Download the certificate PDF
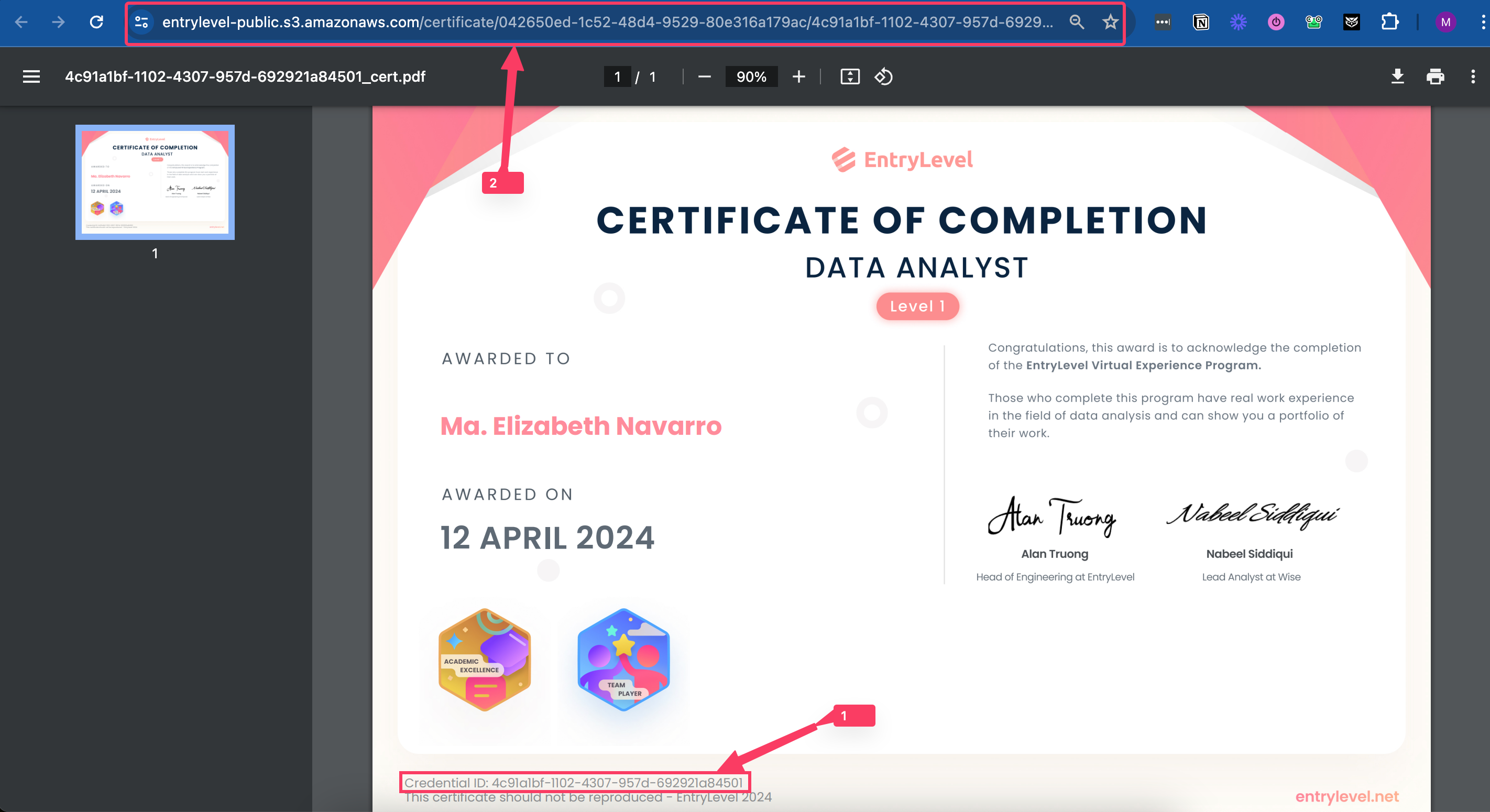The height and width of the screenshot is (812, 1490). (x=1397, y=76)
